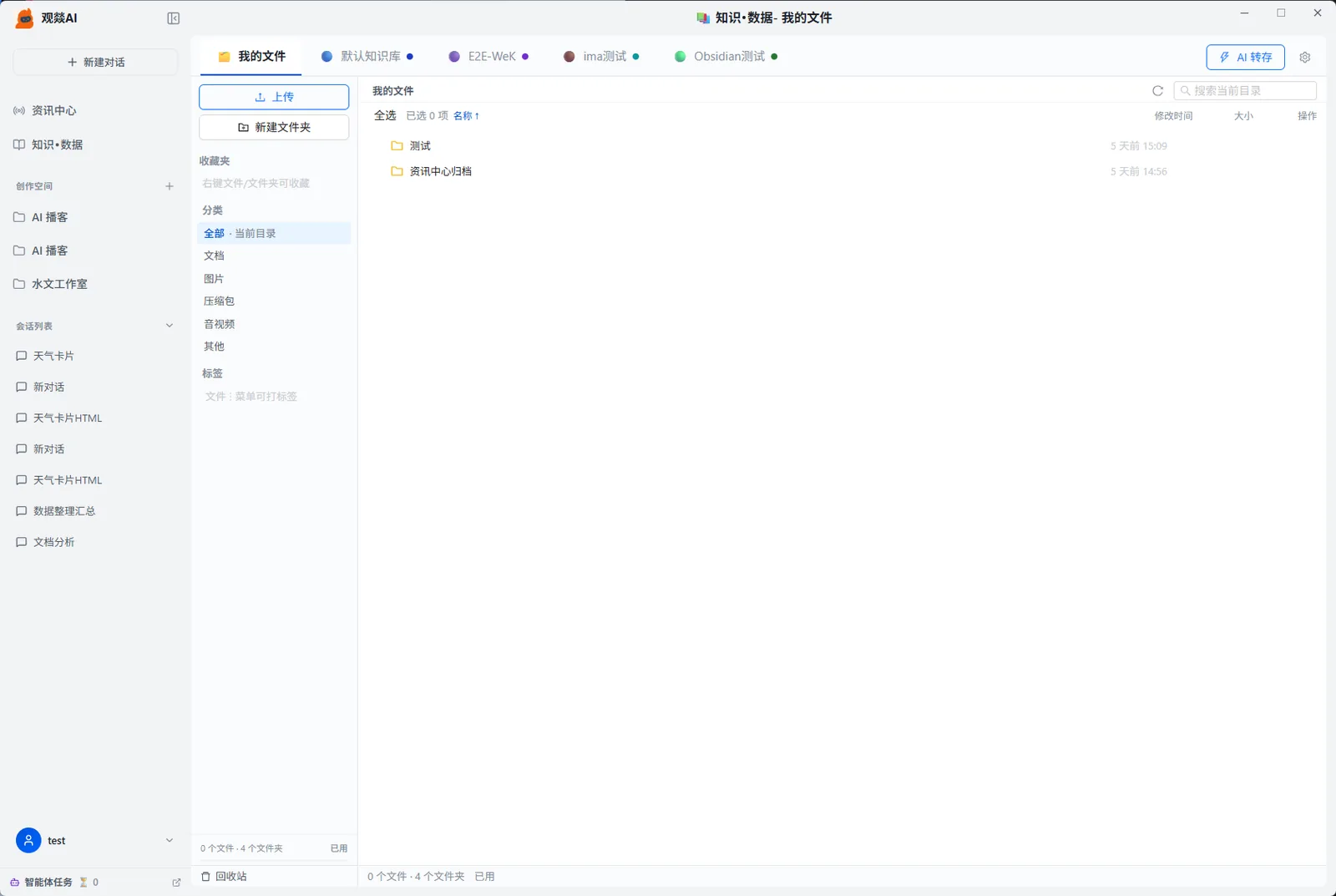This screenshot has width=1336, height=896.
Task: Open the 测试 folder
Action: (x=420, y=146)
